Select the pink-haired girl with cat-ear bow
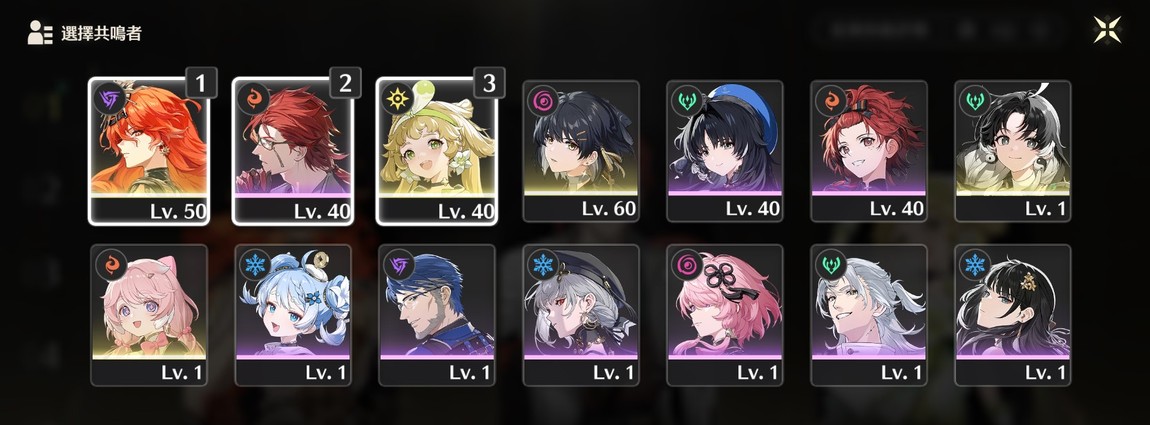 tap(149, 315)
